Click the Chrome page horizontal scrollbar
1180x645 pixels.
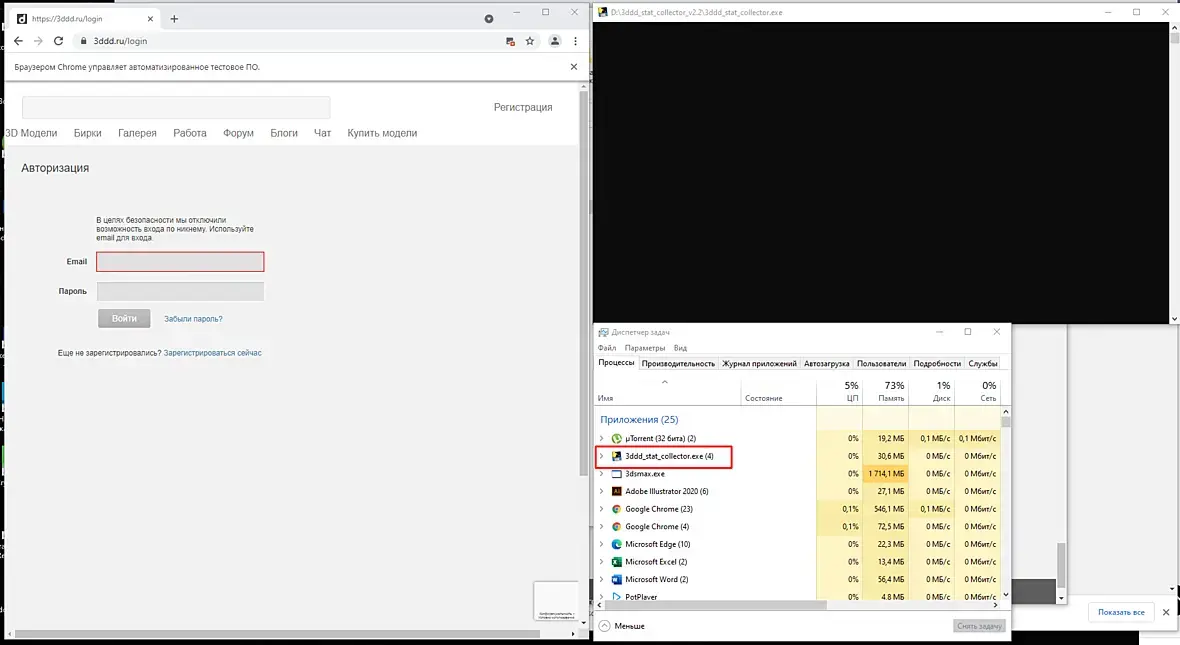278,634
